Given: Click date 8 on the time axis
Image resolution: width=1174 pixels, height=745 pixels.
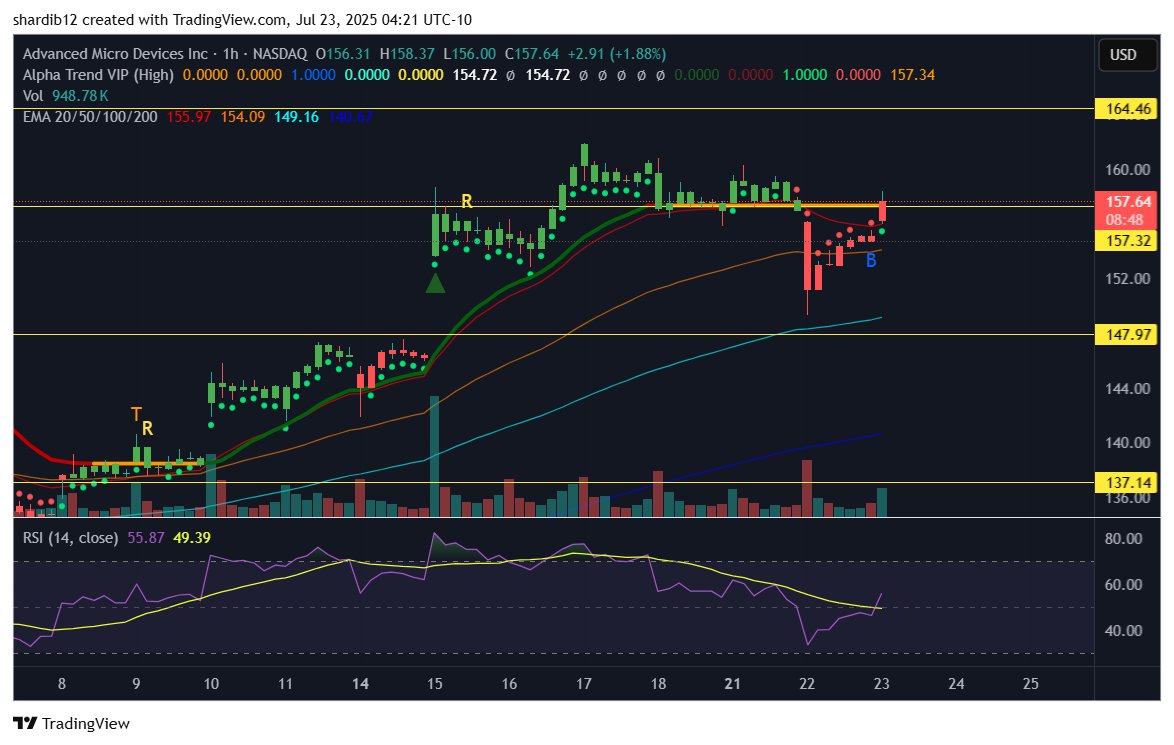Looking at the screenshot, I should tap(62, 684).
